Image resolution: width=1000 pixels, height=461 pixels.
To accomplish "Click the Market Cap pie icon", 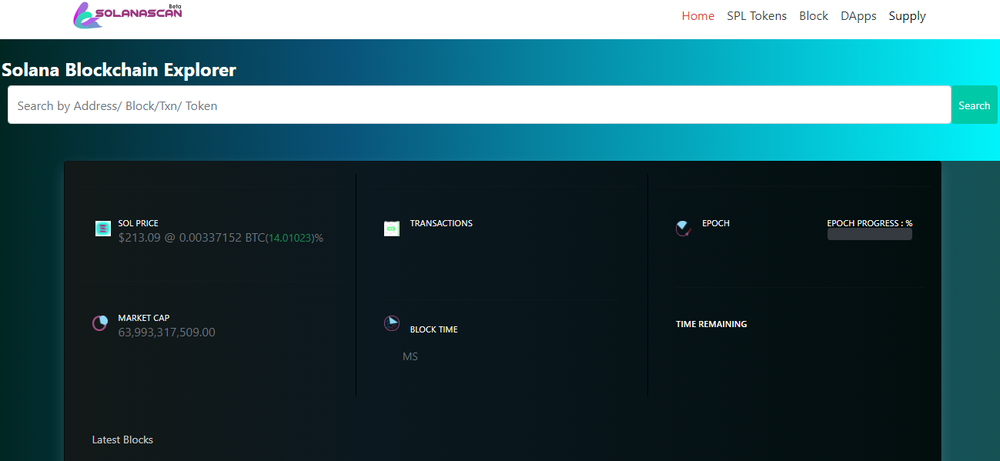I will pyautogui.click(x=100, y=323).
